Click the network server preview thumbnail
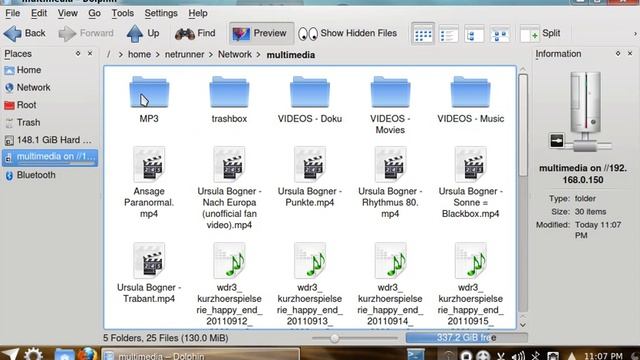Screen dimensions: 640x360 pos(582,111)
